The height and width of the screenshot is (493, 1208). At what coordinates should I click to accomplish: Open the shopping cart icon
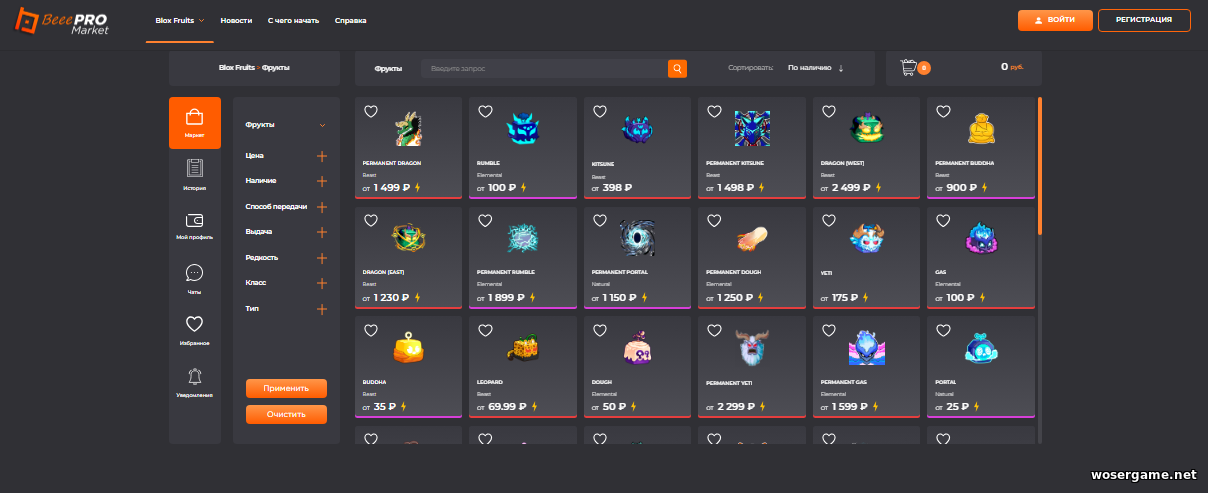pos(909,67)
